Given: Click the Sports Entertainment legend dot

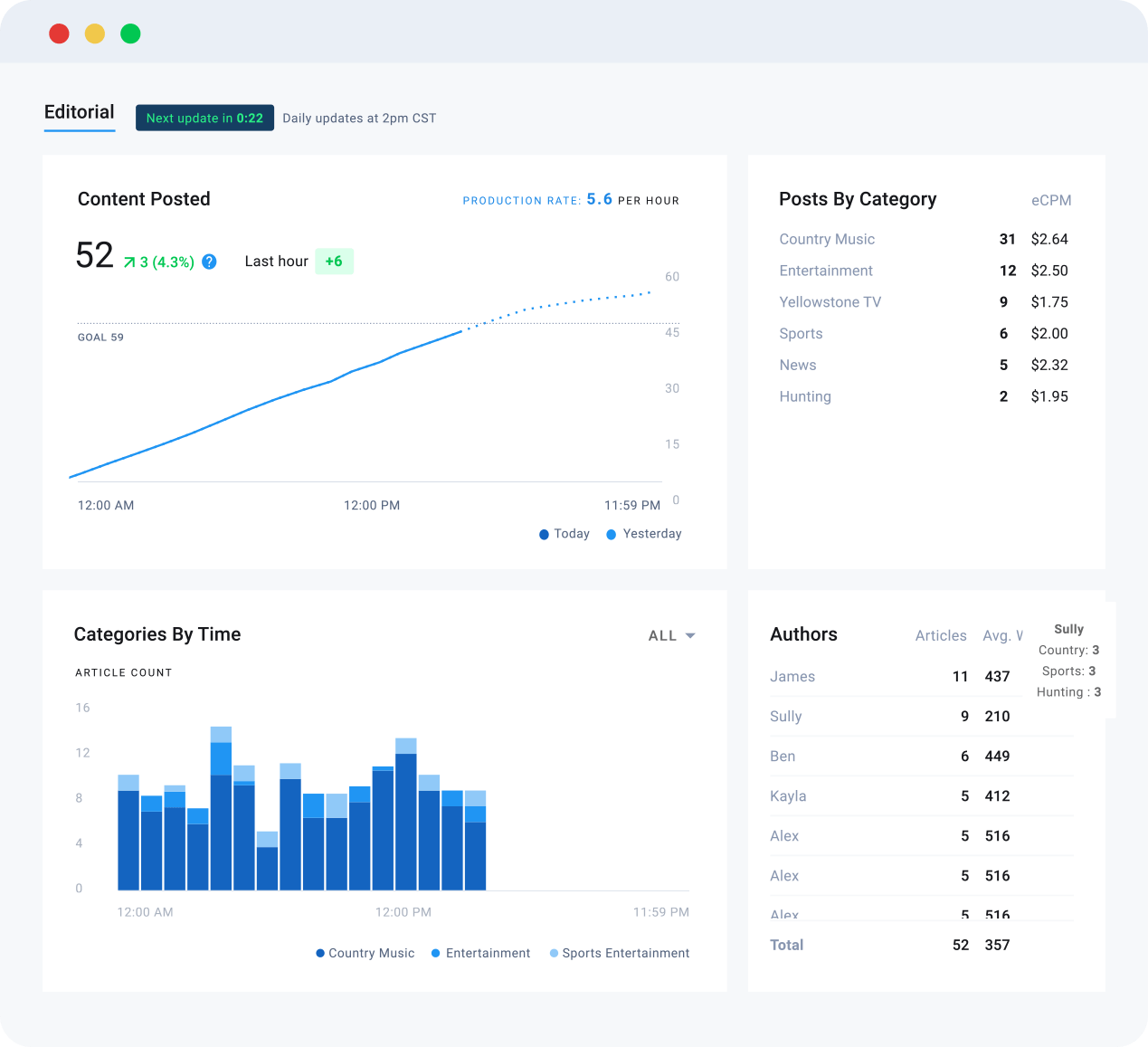Looking at the screenshot, I should click(554, 953).
